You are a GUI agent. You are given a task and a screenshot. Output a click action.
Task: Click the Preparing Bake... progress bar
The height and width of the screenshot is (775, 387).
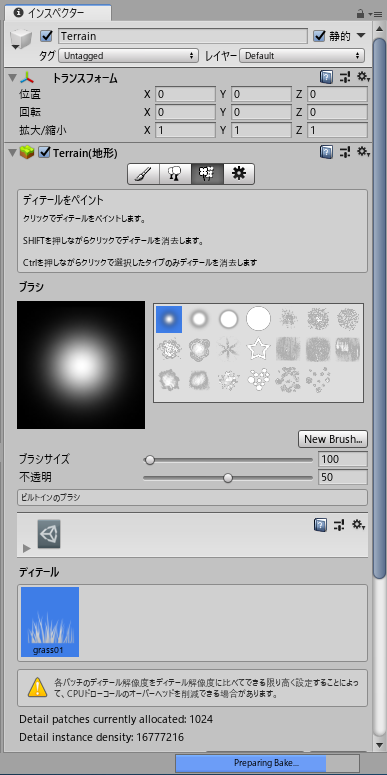tap(267, 762)
